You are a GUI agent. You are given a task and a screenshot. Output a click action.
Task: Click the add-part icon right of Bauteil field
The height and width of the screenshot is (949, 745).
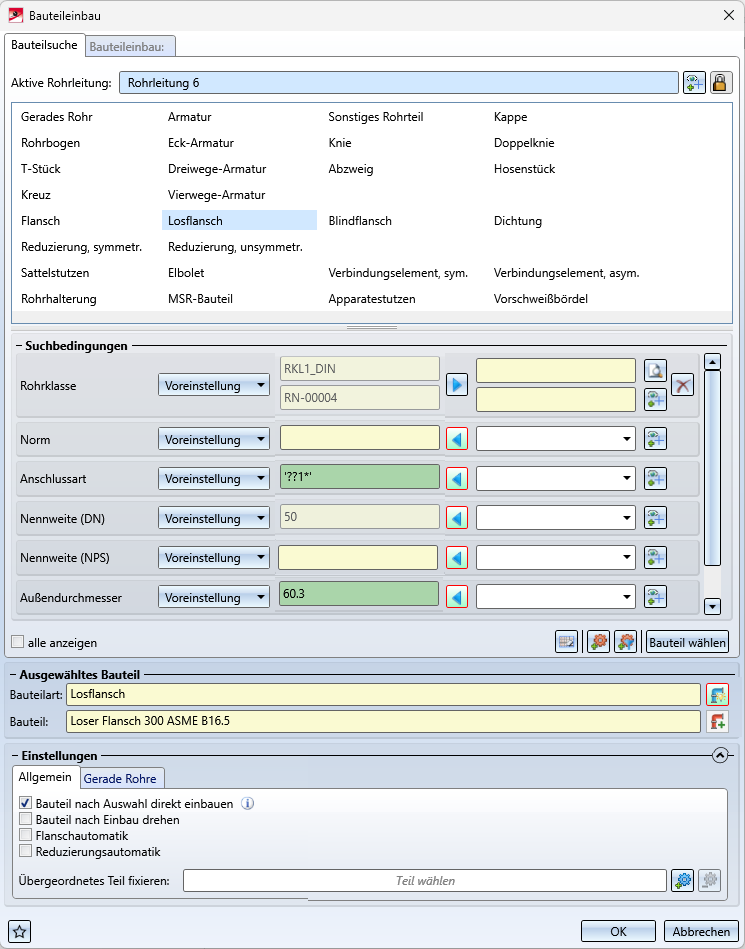click(718, 721)
